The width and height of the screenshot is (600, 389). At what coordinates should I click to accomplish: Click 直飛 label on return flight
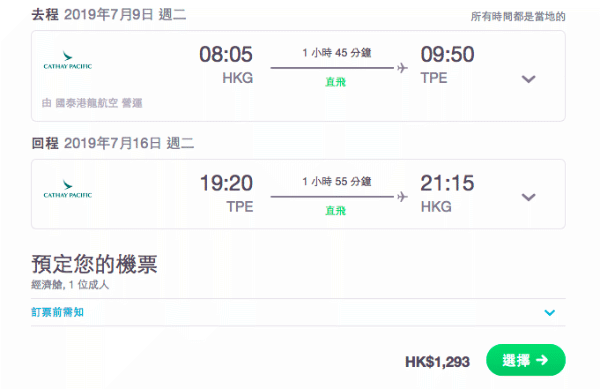[x=336, y=211]
